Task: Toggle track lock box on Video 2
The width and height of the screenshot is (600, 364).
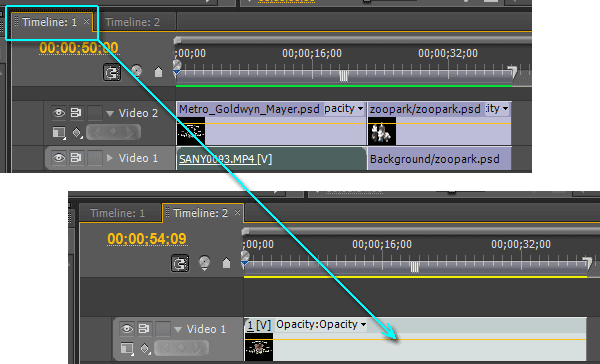Action: (x=95, y=113)
